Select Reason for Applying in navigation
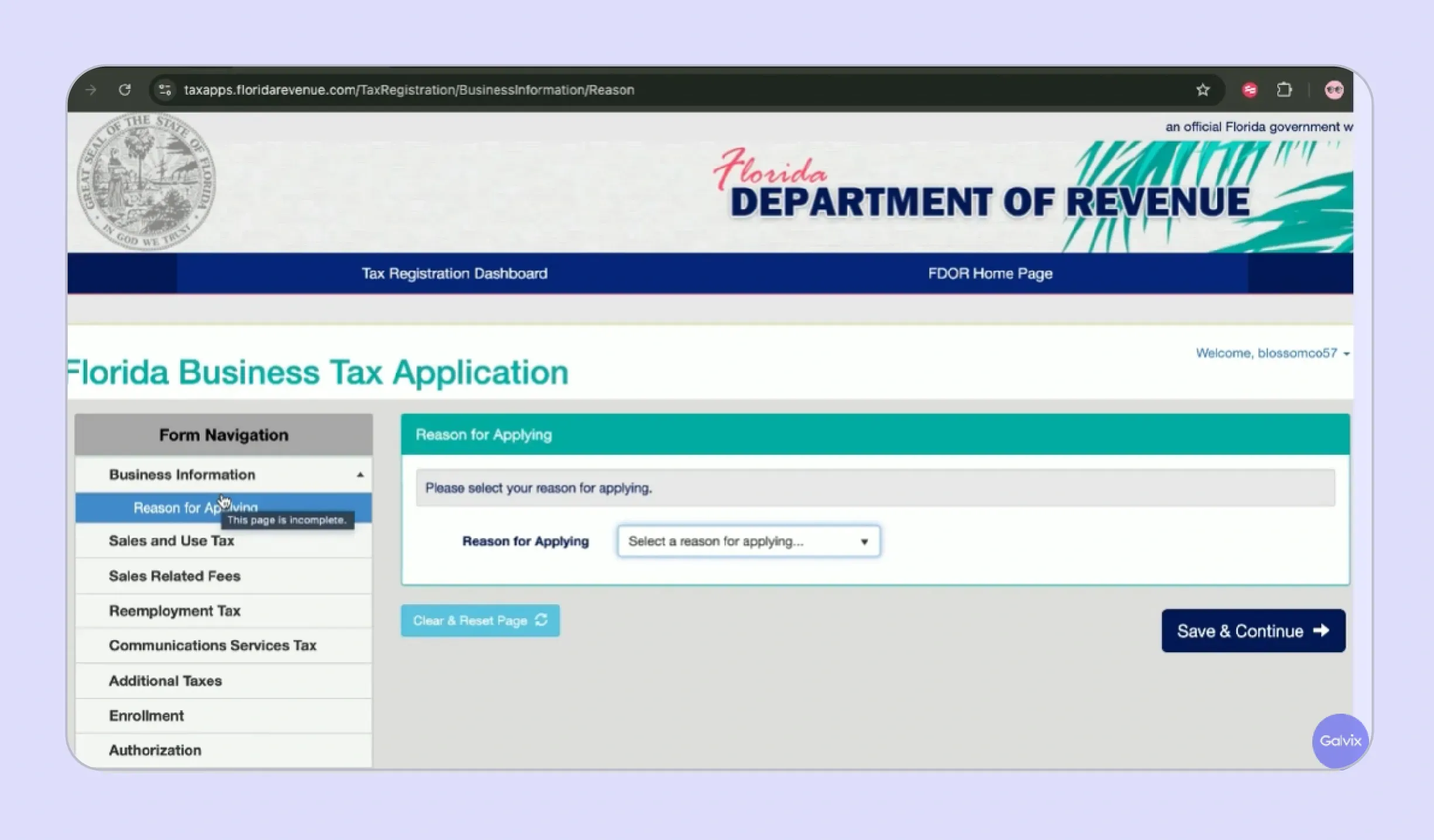 click(223, 507)
